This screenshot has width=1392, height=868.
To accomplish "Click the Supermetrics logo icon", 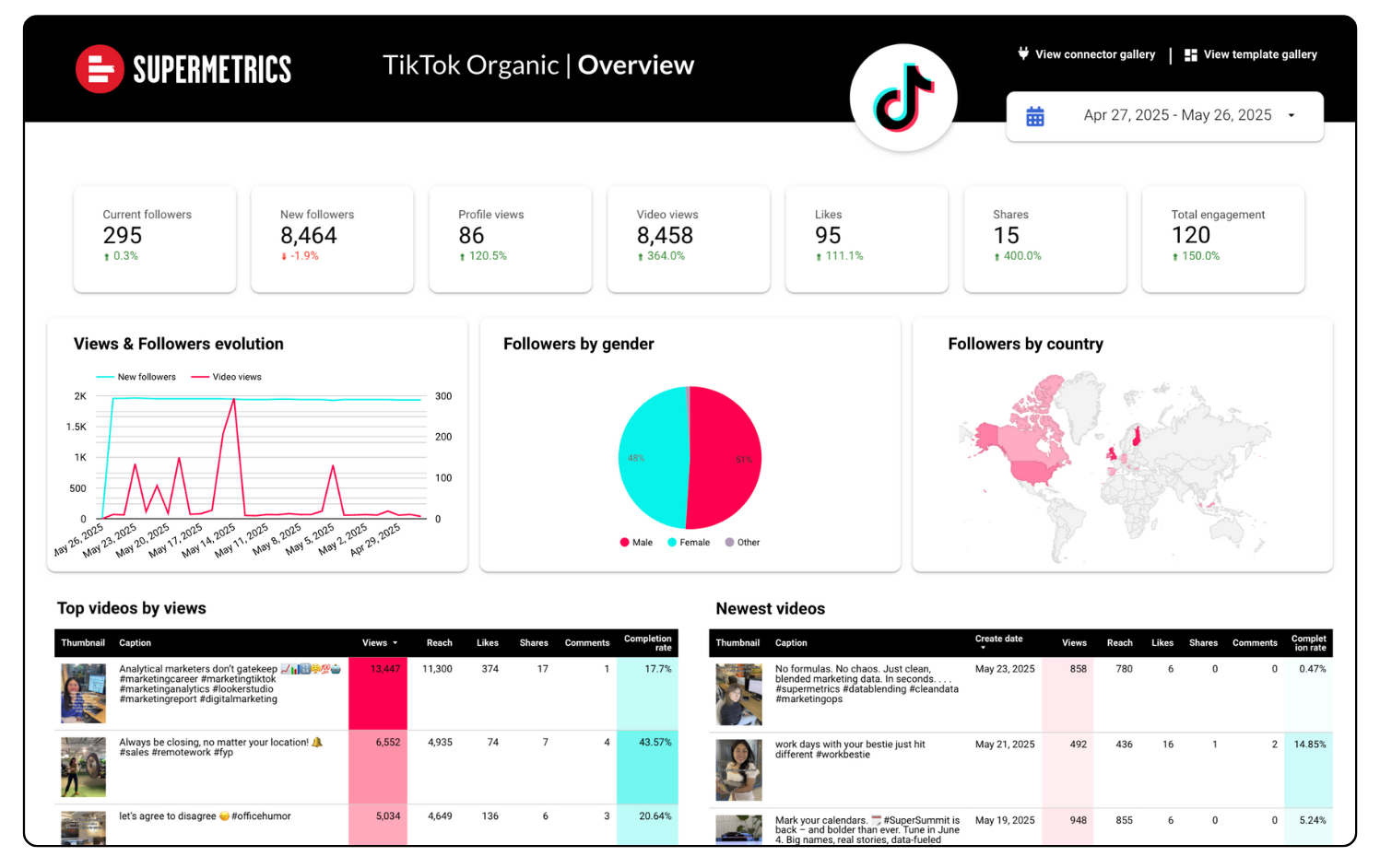I will tap(100, 69).
